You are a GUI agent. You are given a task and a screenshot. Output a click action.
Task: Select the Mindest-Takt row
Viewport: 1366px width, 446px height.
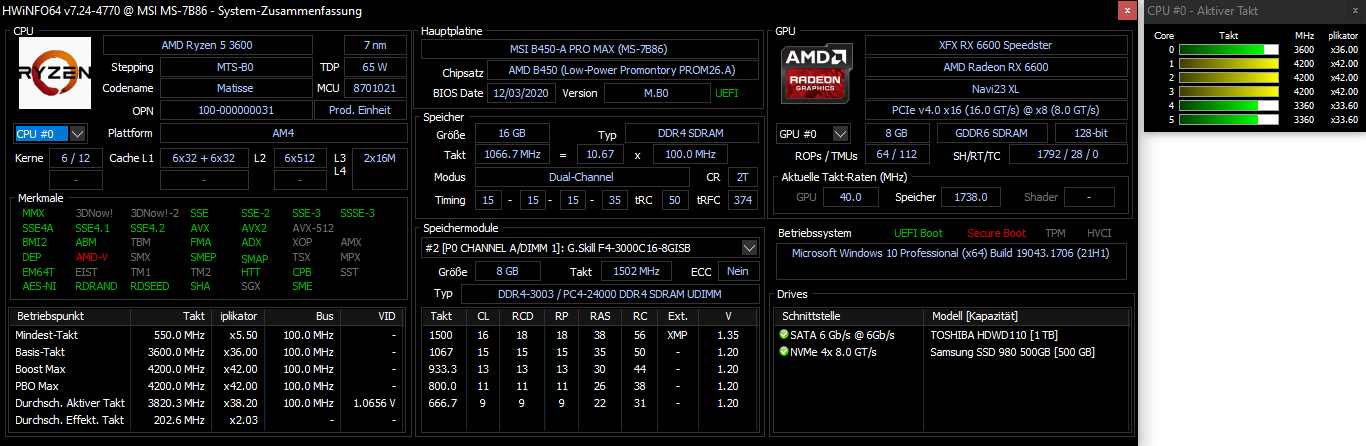208,335
